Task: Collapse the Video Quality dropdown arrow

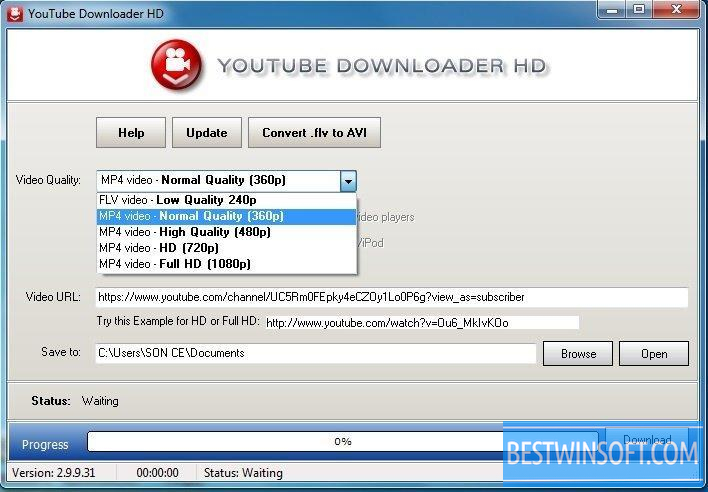Action: coord(348,181)
